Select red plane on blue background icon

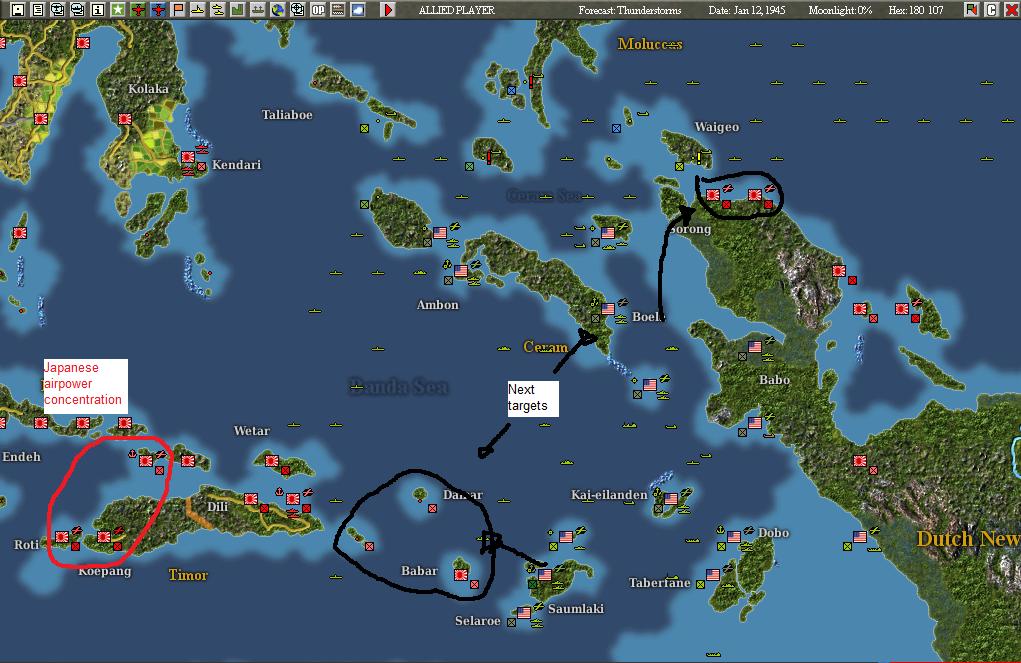coord(158,9)
